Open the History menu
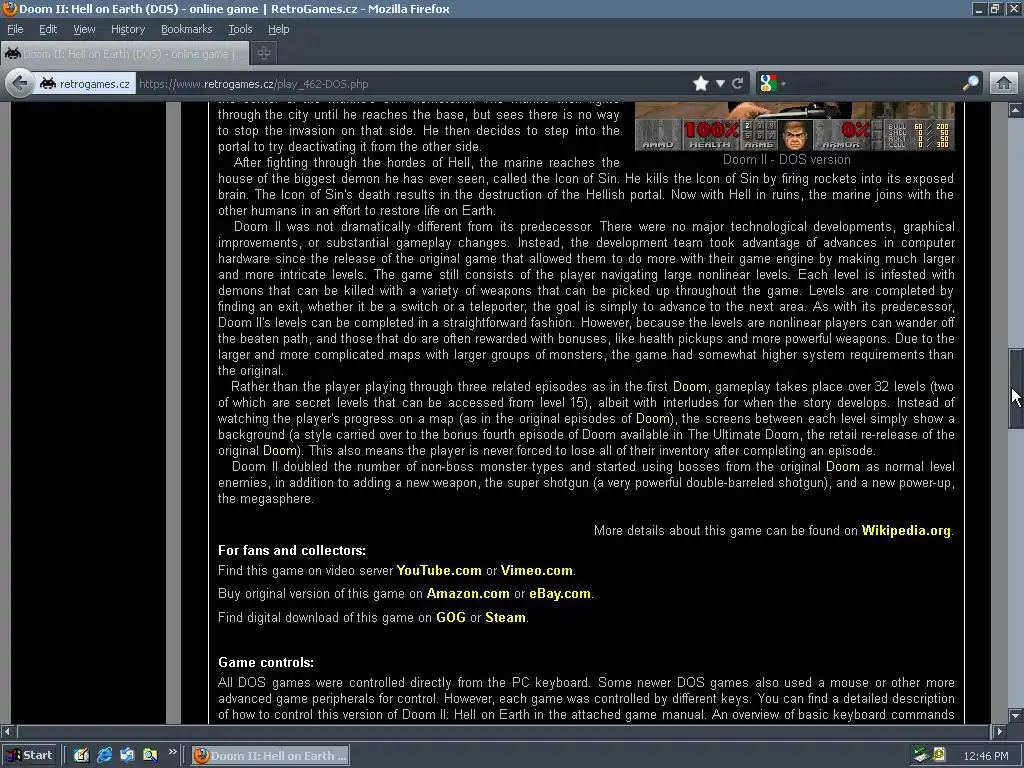This screenshot has width=1024, height=768. (127, 29)
